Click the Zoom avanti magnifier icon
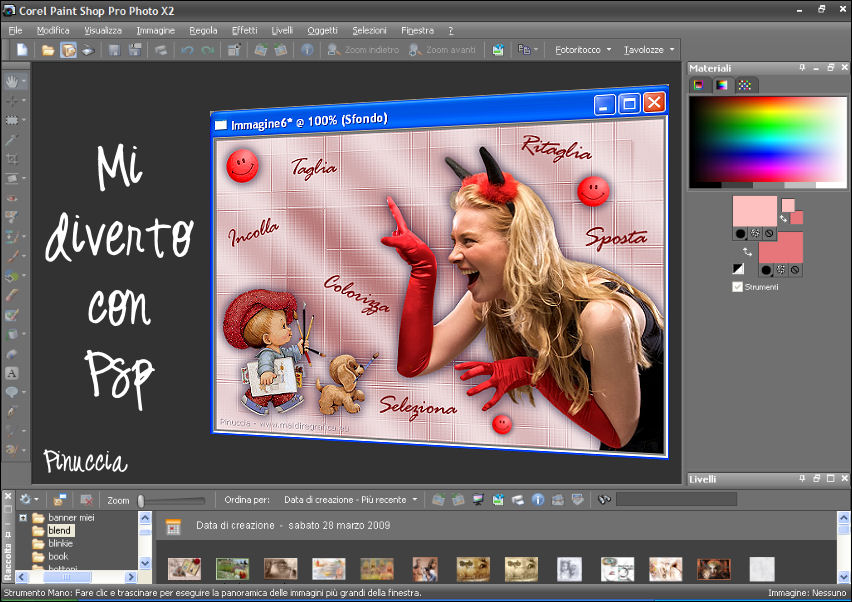The height and width of the screenshot is (602, 852). pos(413,50)
